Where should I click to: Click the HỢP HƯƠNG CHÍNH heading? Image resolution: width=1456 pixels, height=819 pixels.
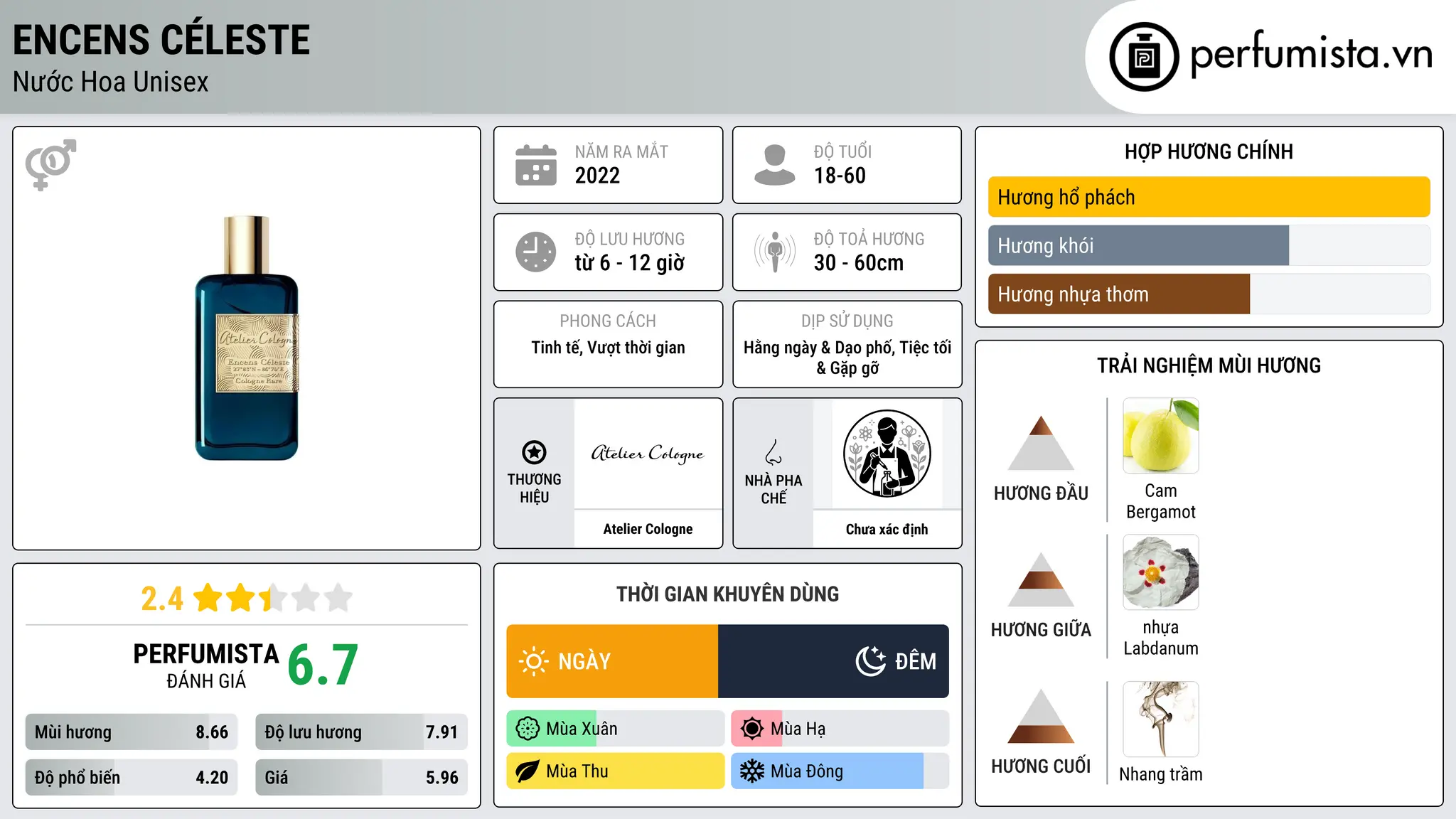(x=1209, y=151)
